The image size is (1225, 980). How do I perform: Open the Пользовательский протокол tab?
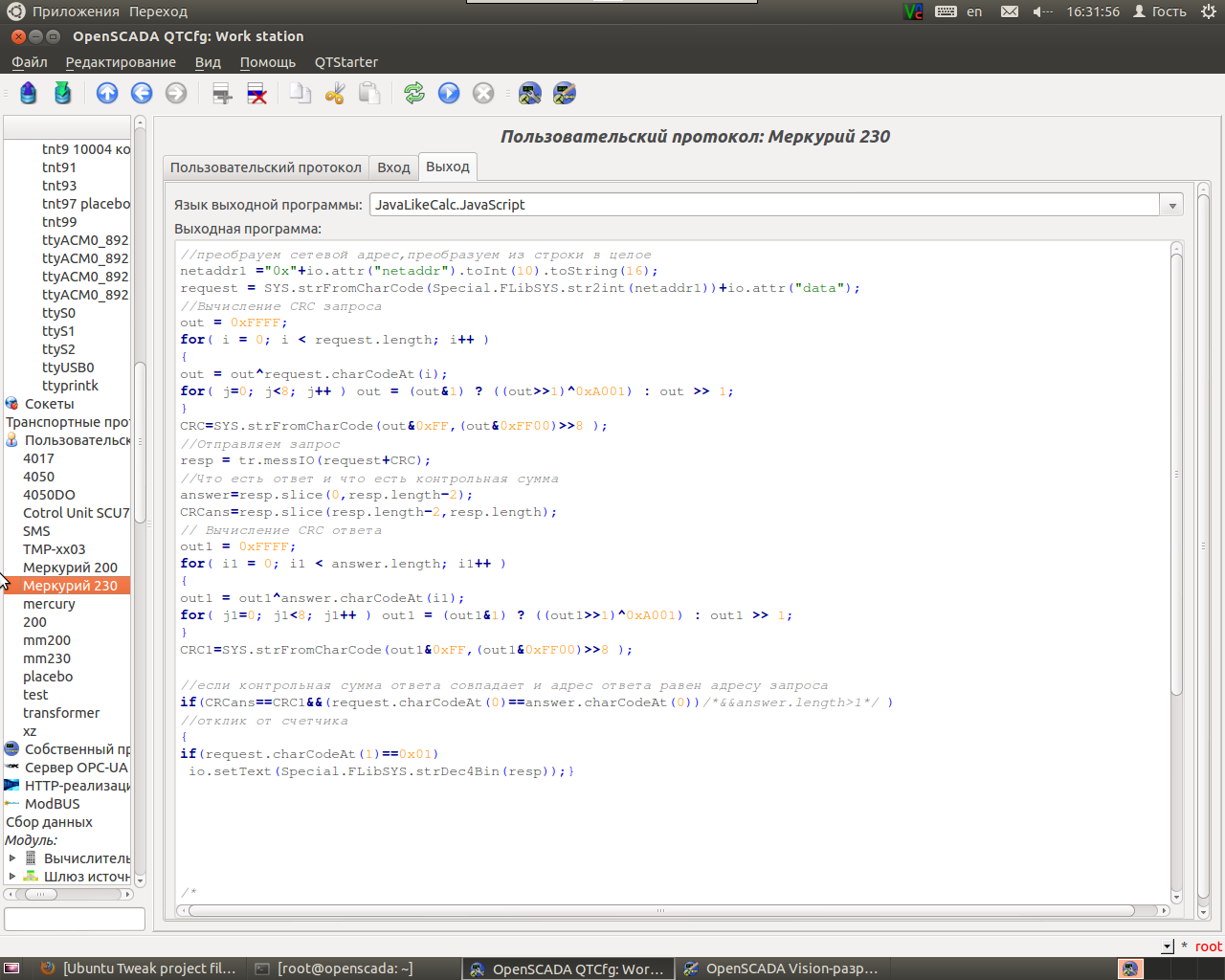tap(265, 167)
